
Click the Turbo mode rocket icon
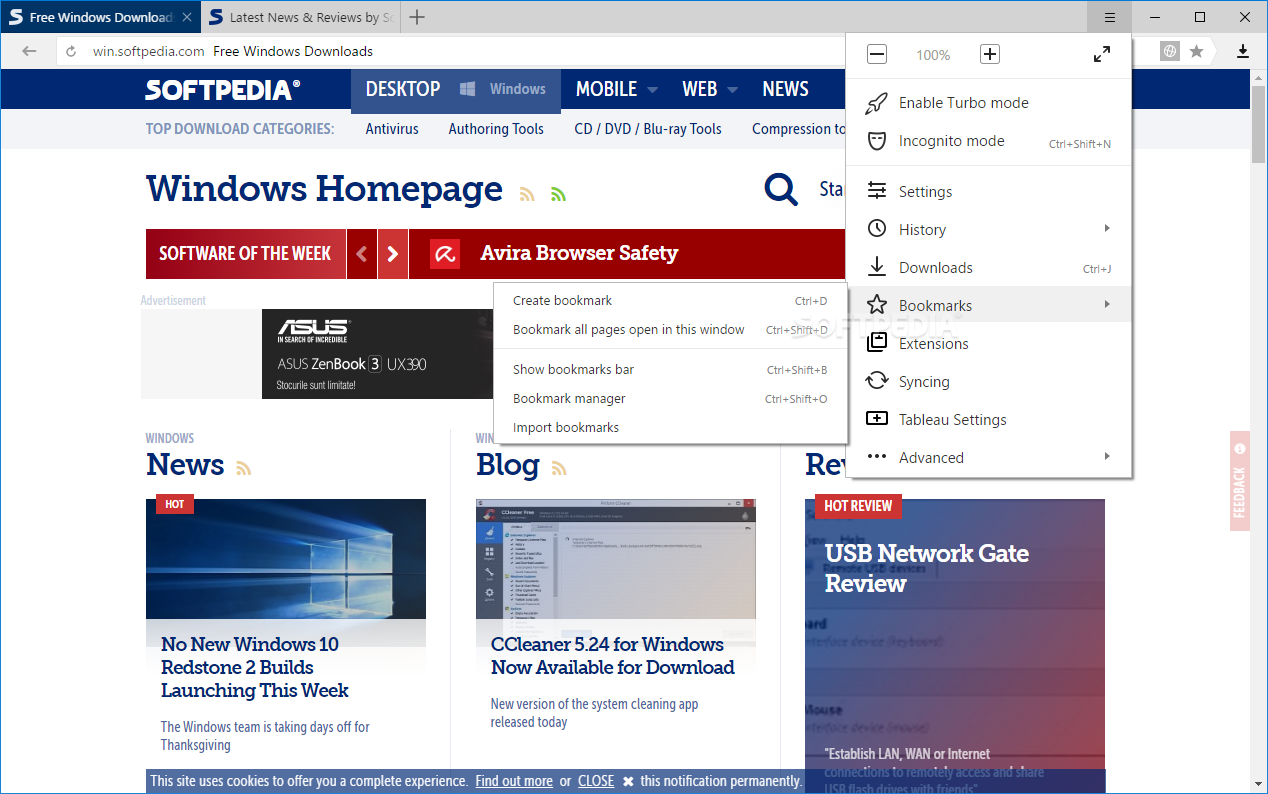tap(876, 103)
